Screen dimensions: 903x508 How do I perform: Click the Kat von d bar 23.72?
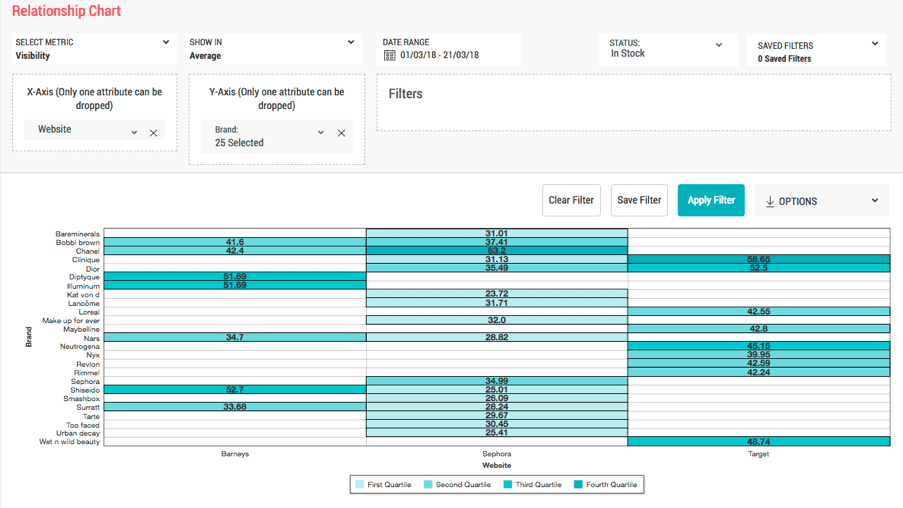tap(497, 294)
